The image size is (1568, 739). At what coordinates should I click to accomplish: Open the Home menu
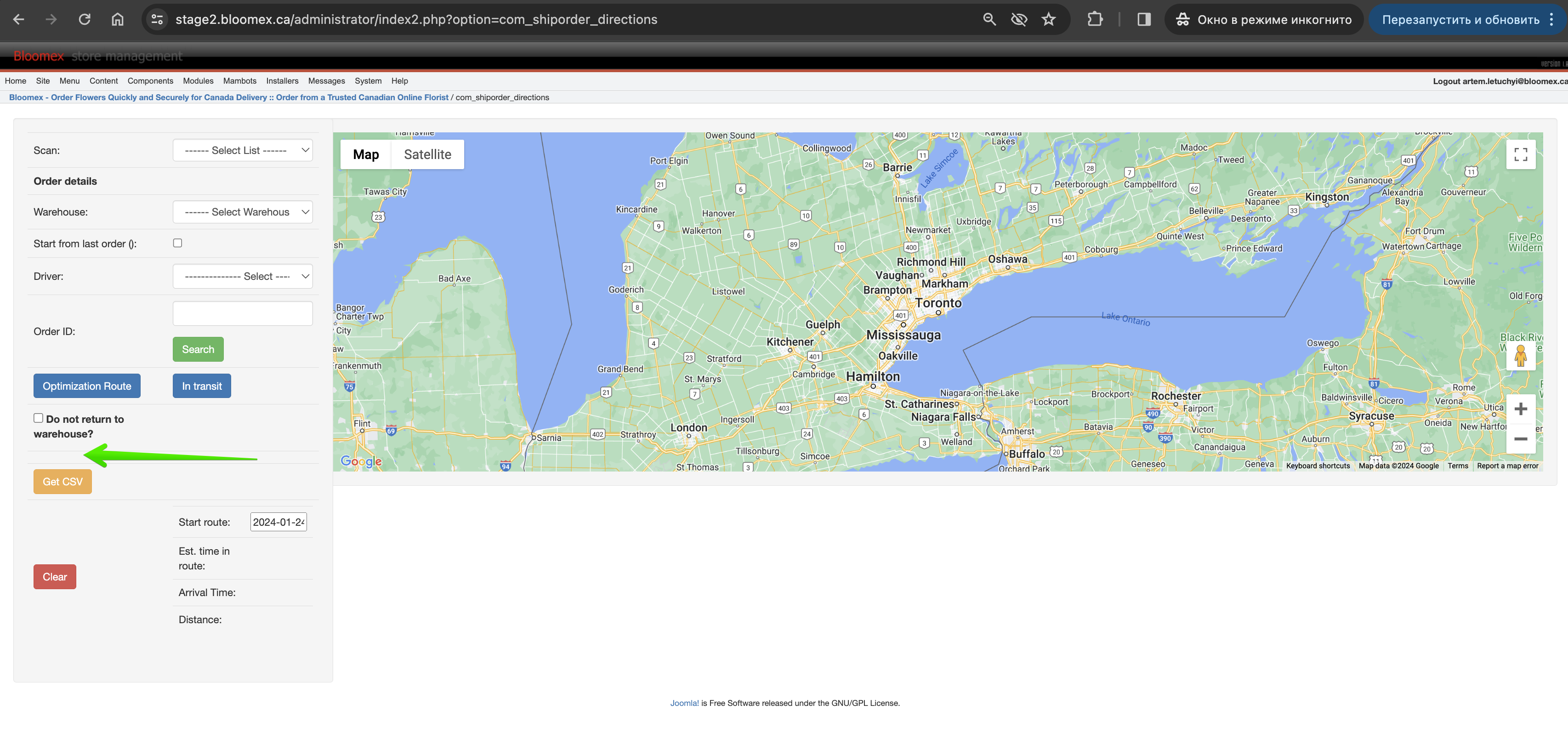[x=15, y=81]
